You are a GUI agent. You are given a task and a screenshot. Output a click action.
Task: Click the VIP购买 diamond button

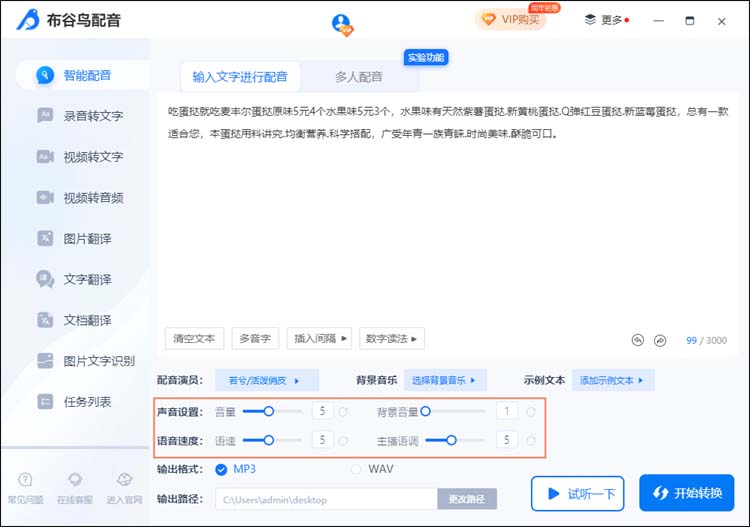coord(510,20)
